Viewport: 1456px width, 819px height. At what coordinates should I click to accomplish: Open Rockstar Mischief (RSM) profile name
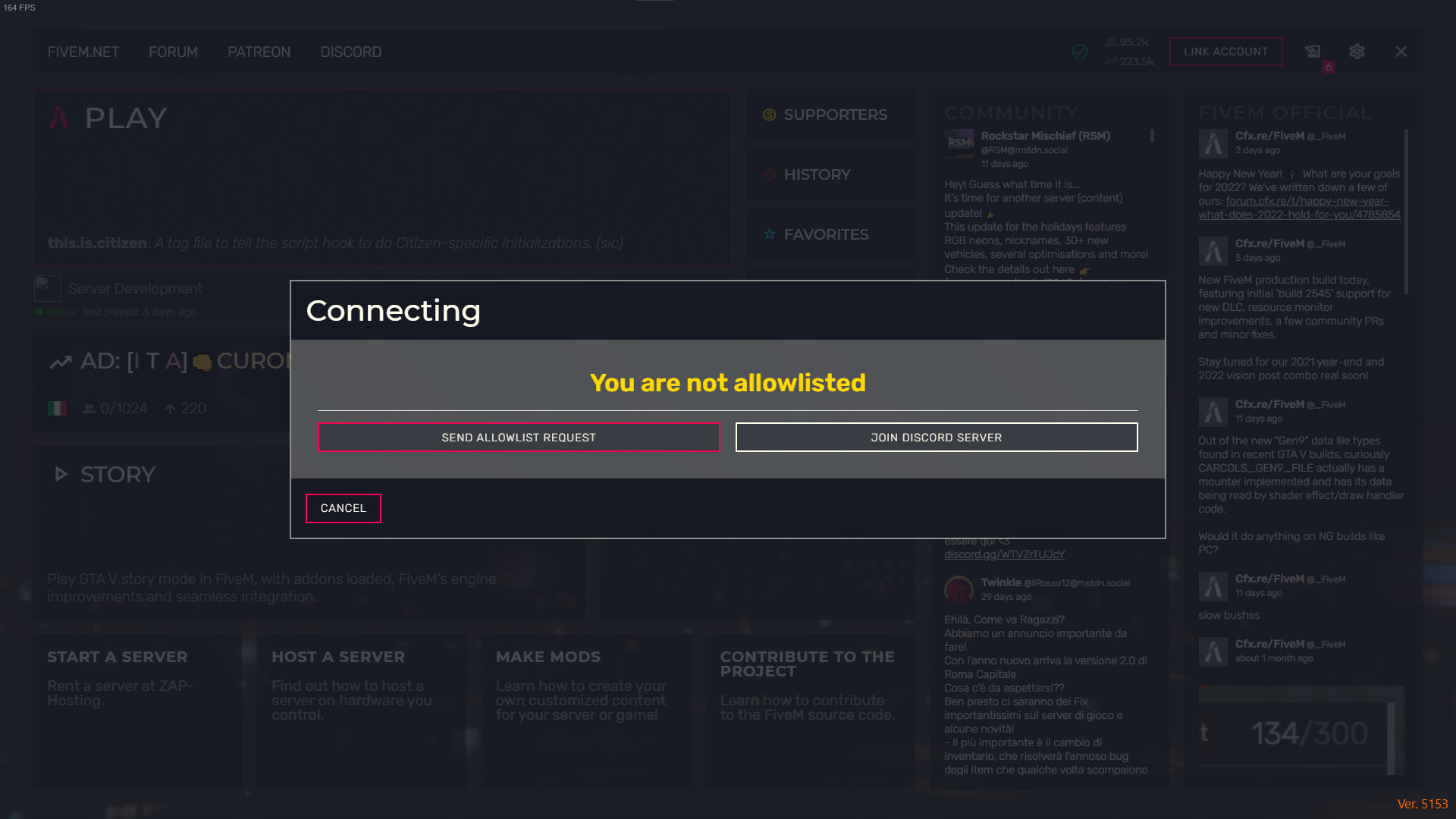1045,136
